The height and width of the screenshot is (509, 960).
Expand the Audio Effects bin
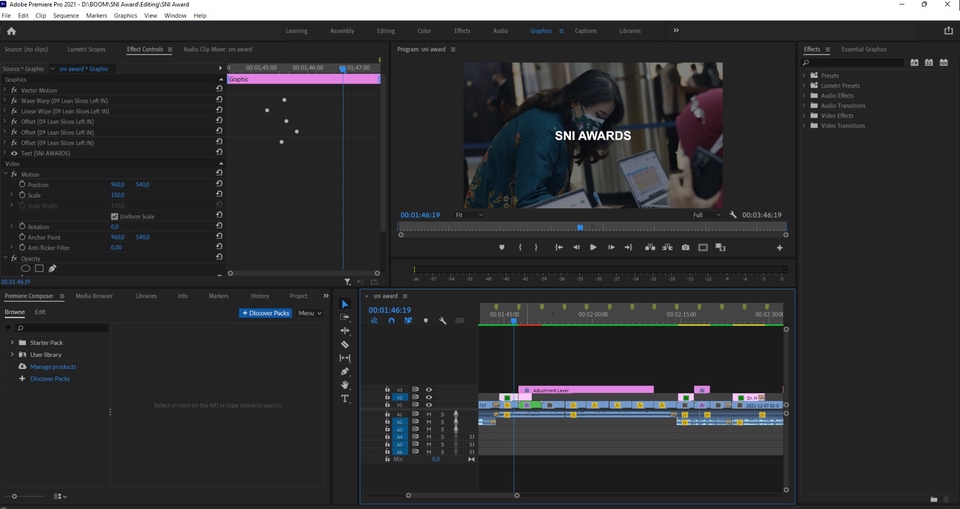[x=804, y=96]
